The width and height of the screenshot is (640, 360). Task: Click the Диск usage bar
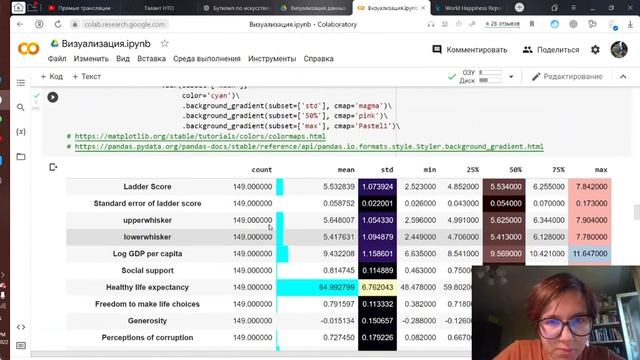click(490, 81)
